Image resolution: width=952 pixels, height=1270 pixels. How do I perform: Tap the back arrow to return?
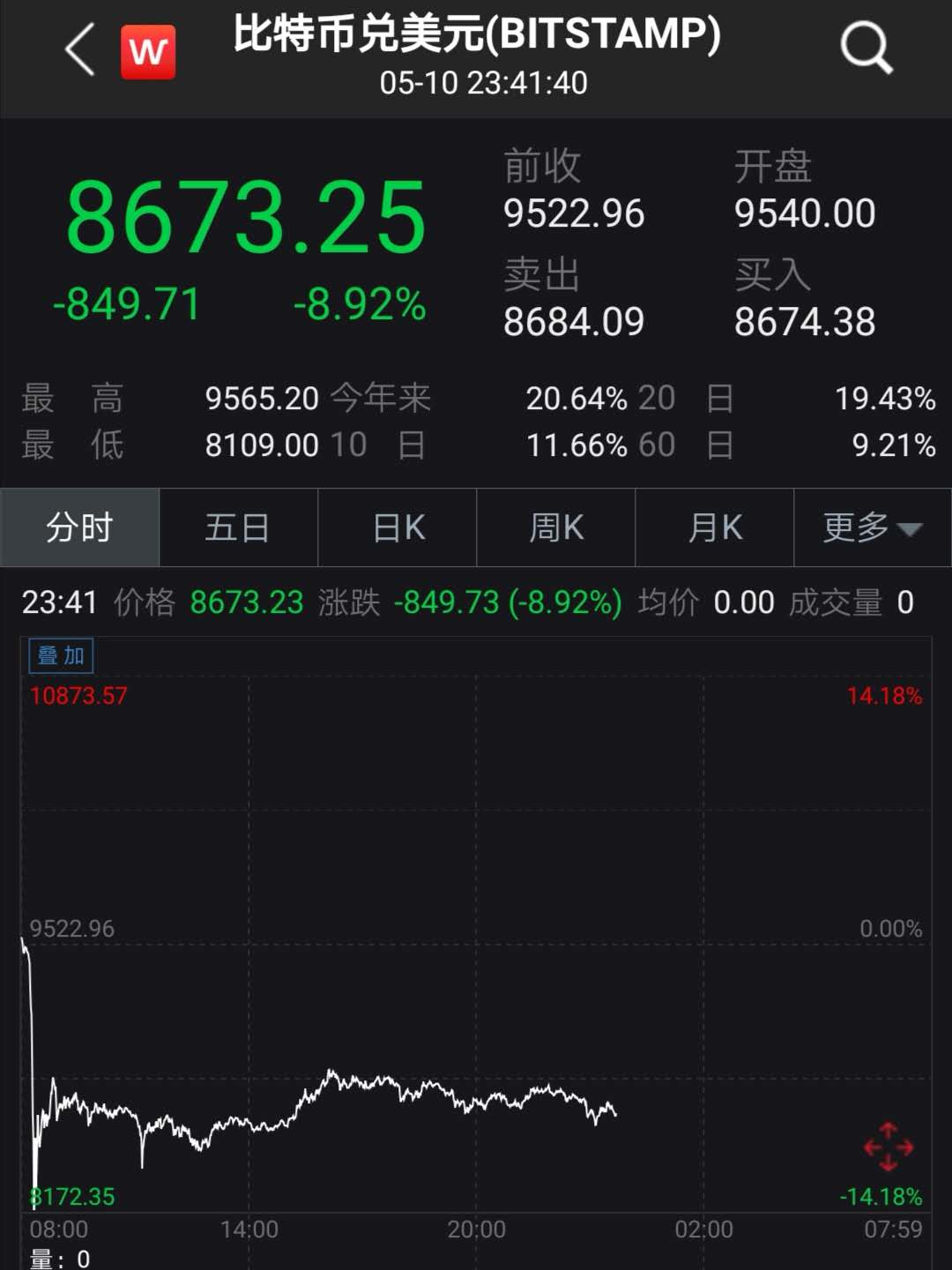(78, 49)
